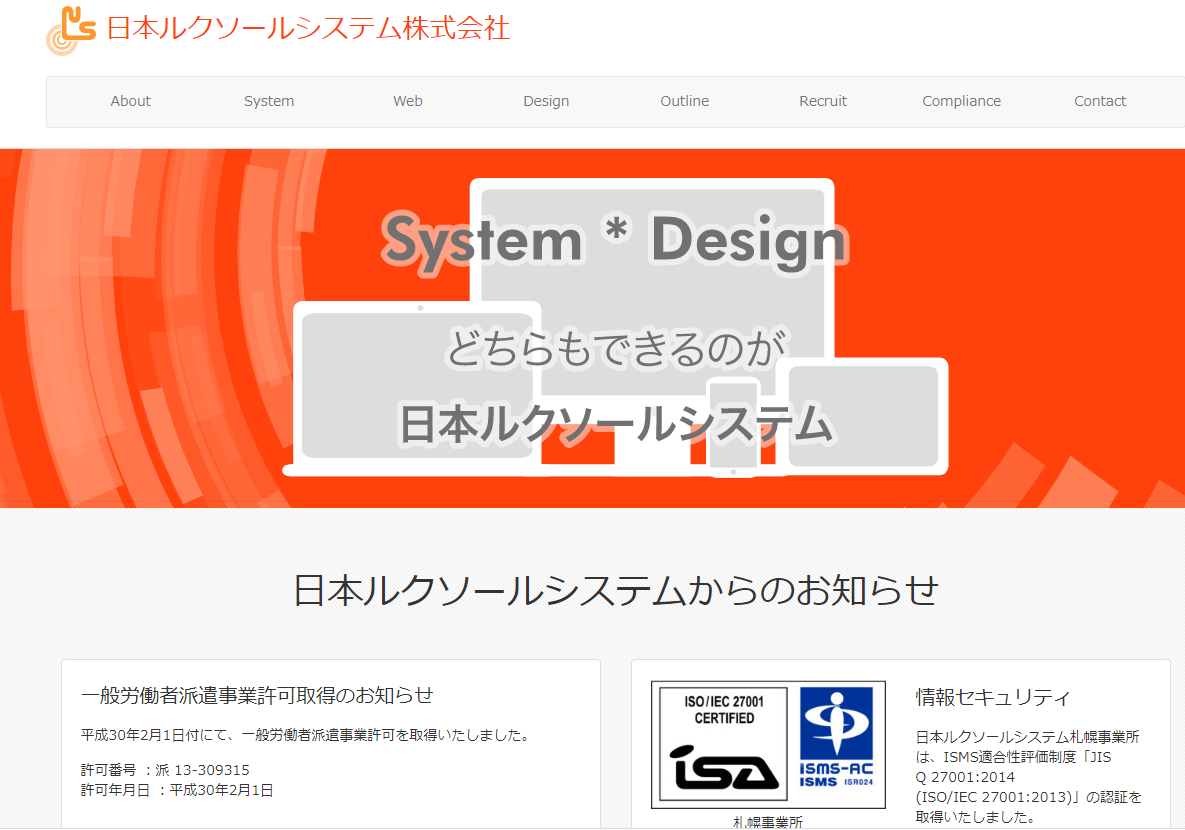Click the 情報セキュリティ heading
The height and width of the screenshot is (830, 1185).
coord(993,697)
